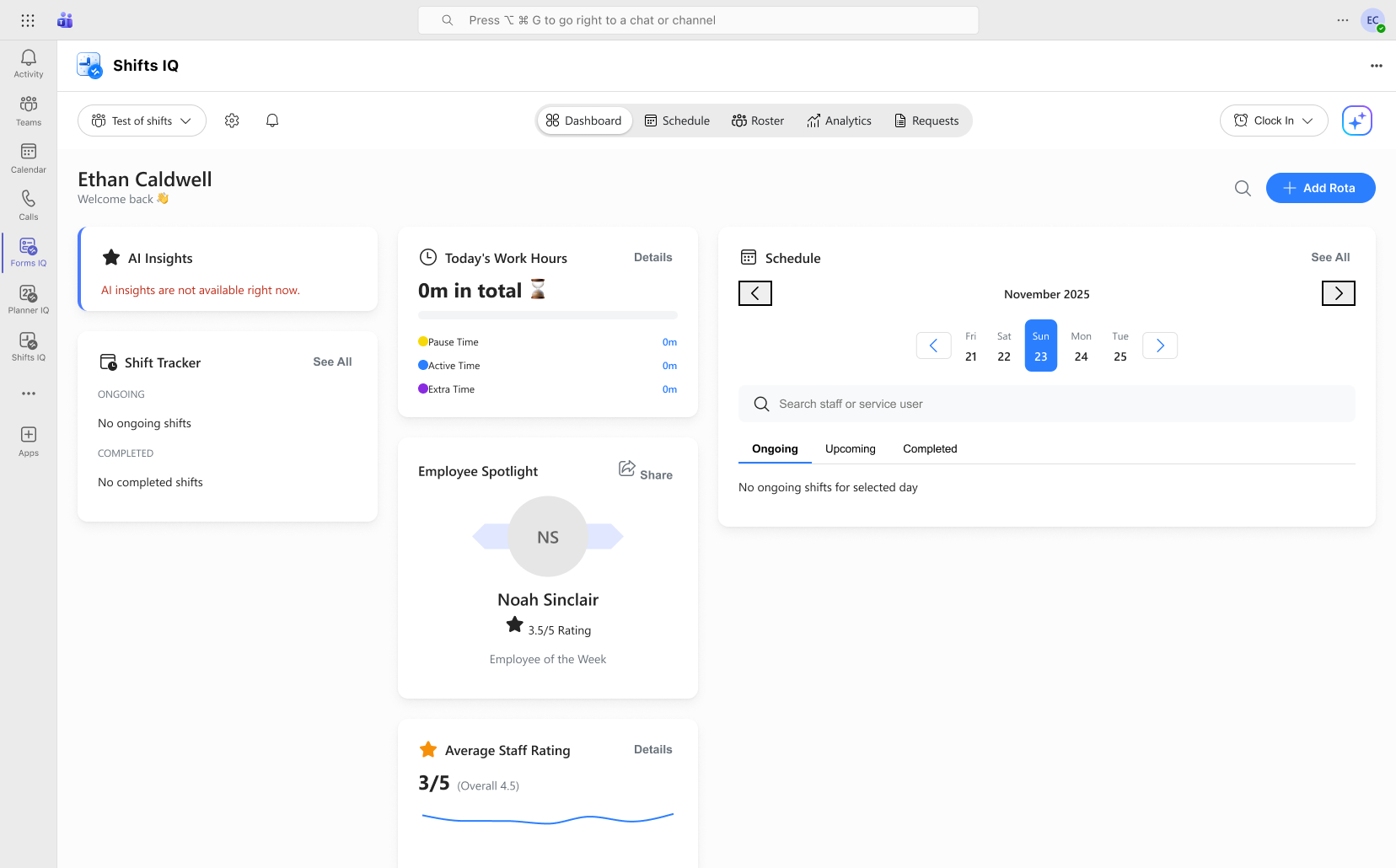
Task: Open EC profile avatar
Action: pos(1373,20)
